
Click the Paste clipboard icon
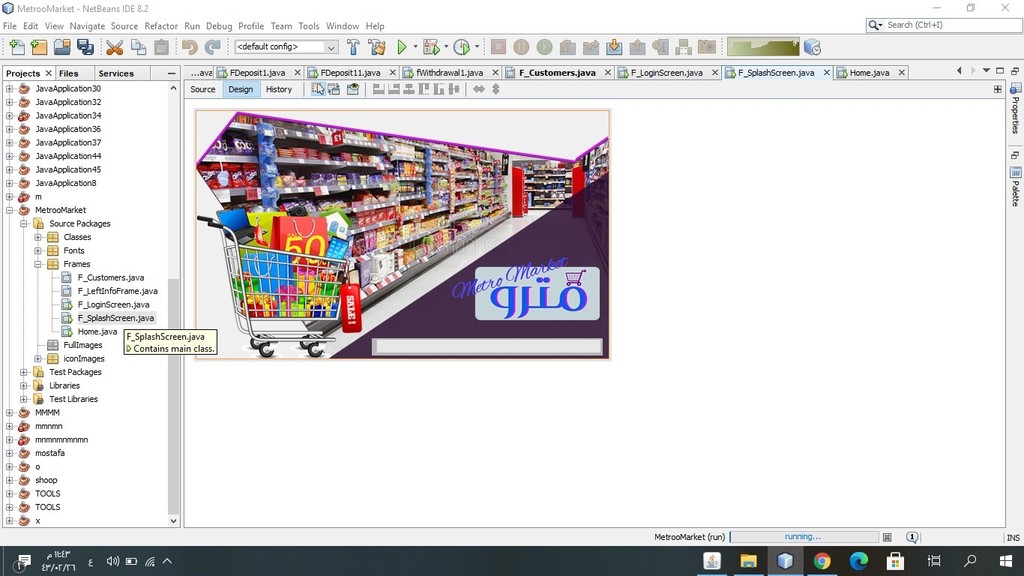(x=161, y=47)
